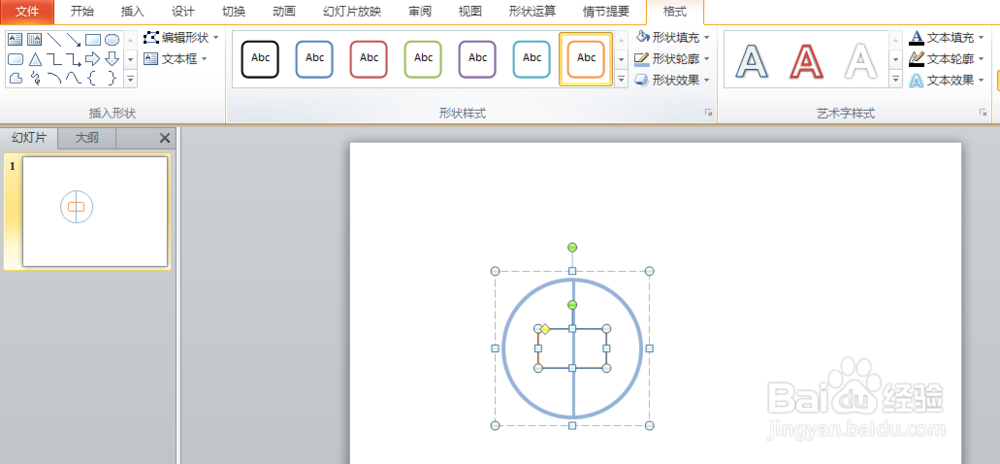Switch to the 情节提要 ribbon tab
Screen dimensions: 1000x464
tap(607, 11)
